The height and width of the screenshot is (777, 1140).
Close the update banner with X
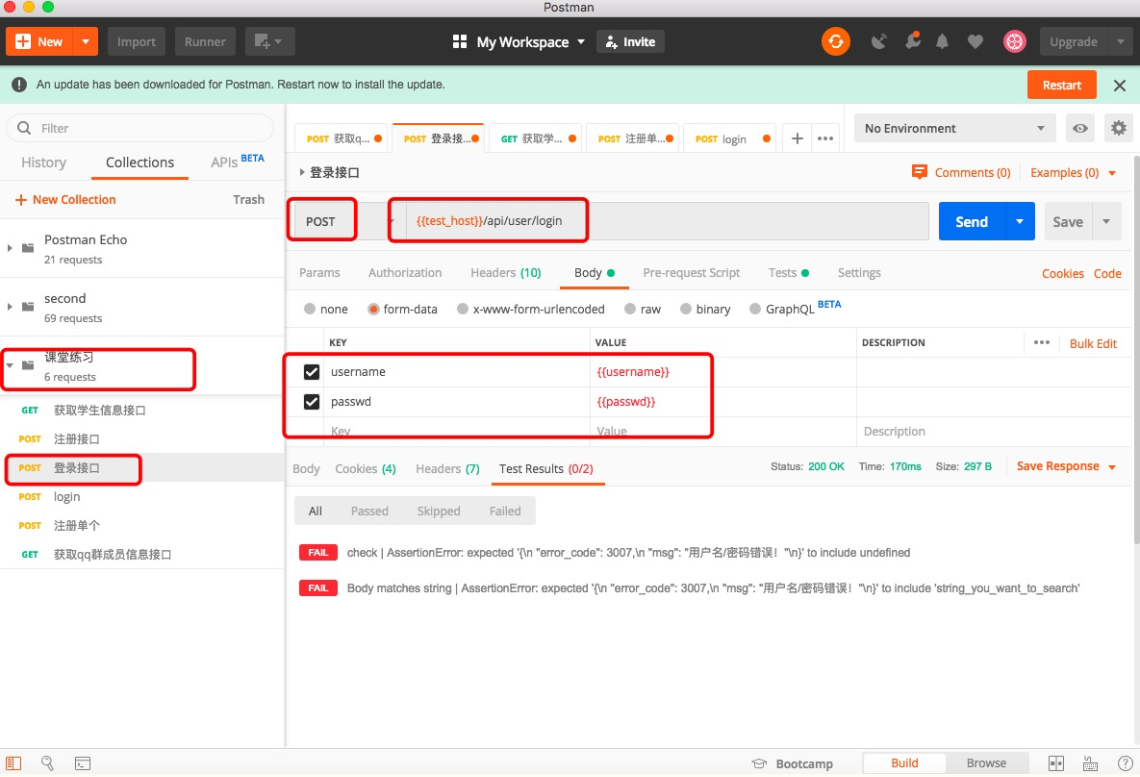pyautogui.click(x=1120, y=85)
